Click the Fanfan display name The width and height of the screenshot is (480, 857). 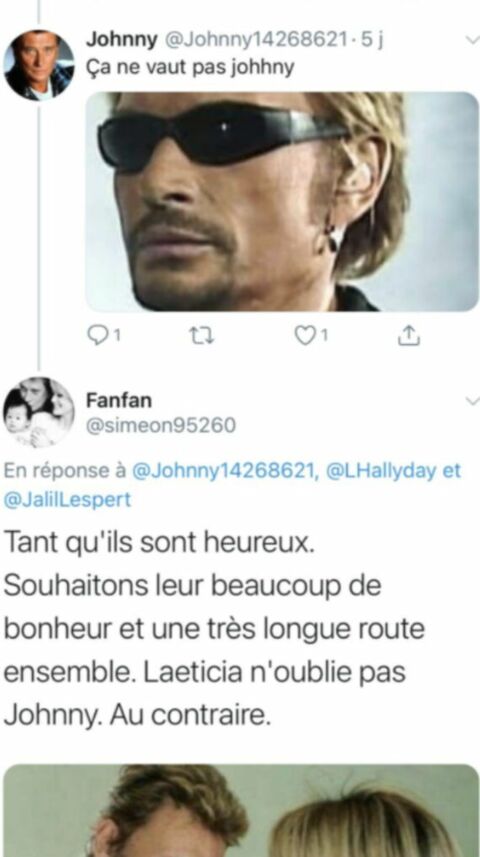pyautogui.click(x=119, y=401)
